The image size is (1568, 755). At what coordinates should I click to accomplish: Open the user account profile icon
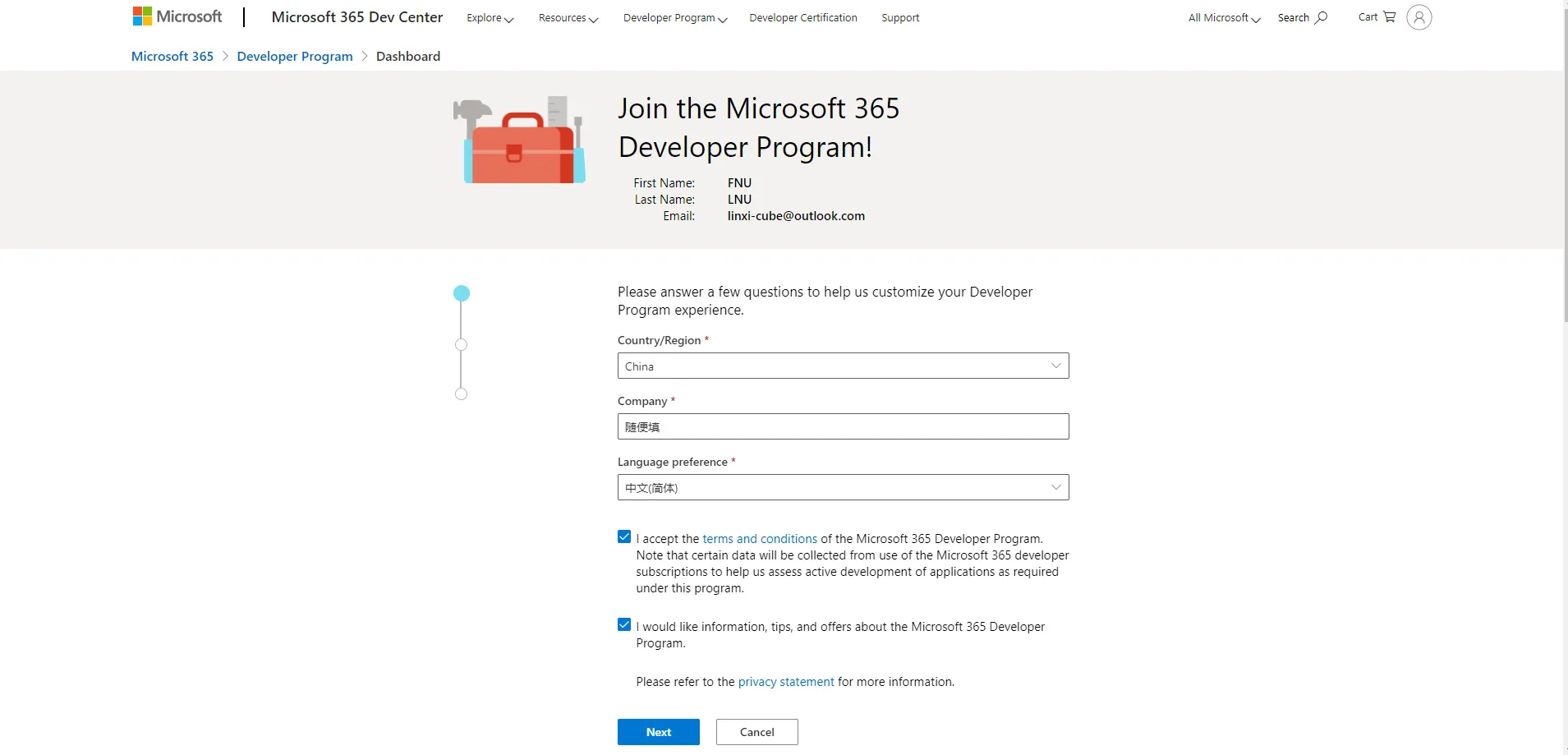(1419, 17)
